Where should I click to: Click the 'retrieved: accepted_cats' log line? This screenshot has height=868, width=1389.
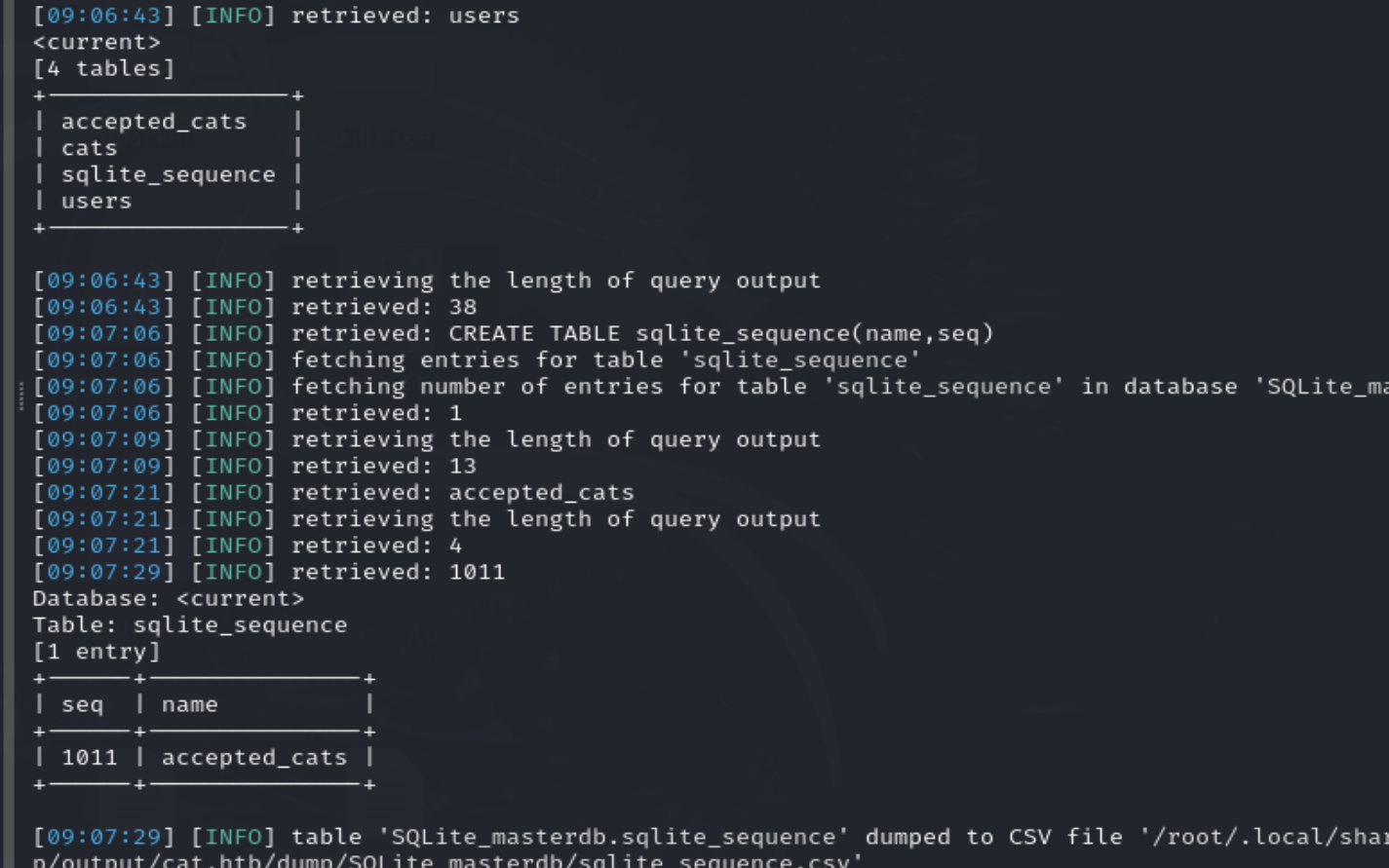pyautogui.click(x=462, y=492)
